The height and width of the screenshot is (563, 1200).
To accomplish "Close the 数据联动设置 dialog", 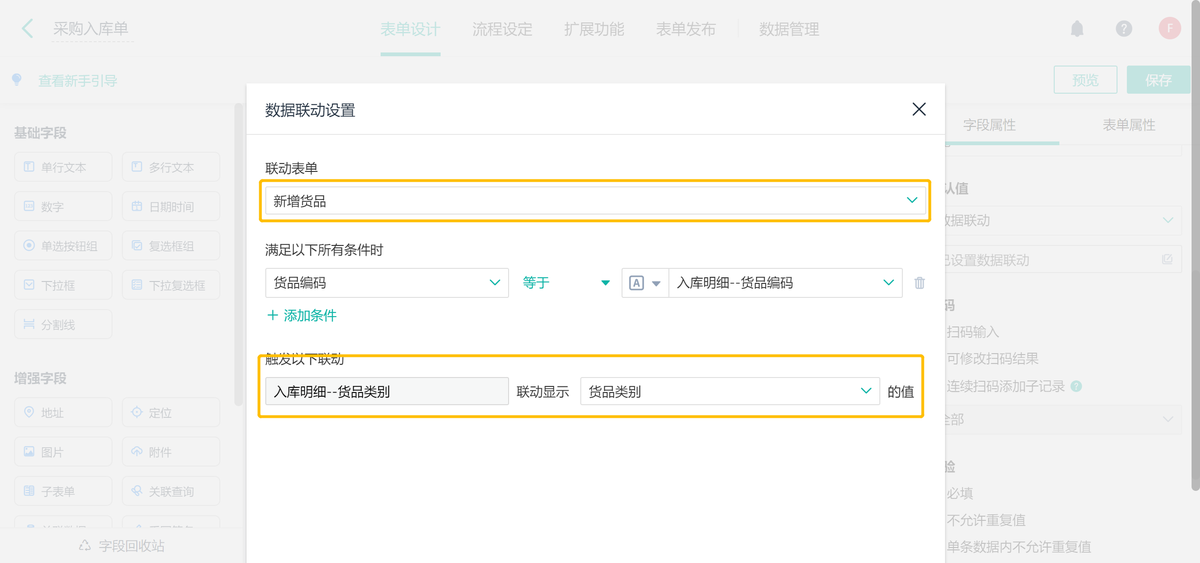I will pyautogui.click(x=919, y=110).
